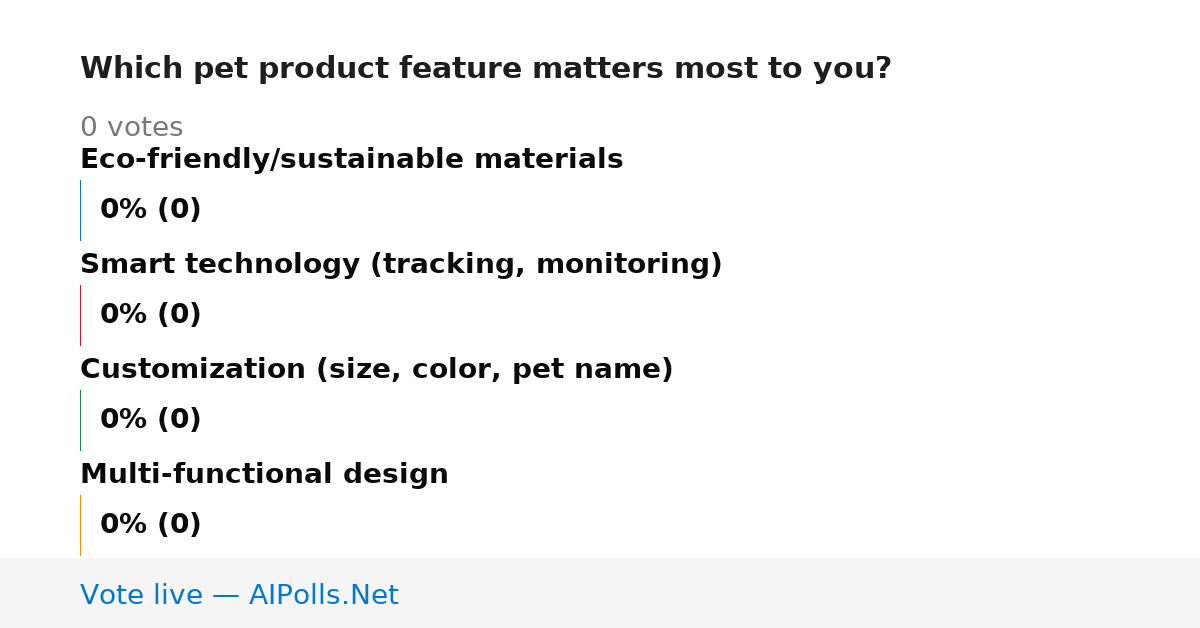Select the Eco-friendly/sustainable materials option
The image size is (1200, 628).
[351, 160]
